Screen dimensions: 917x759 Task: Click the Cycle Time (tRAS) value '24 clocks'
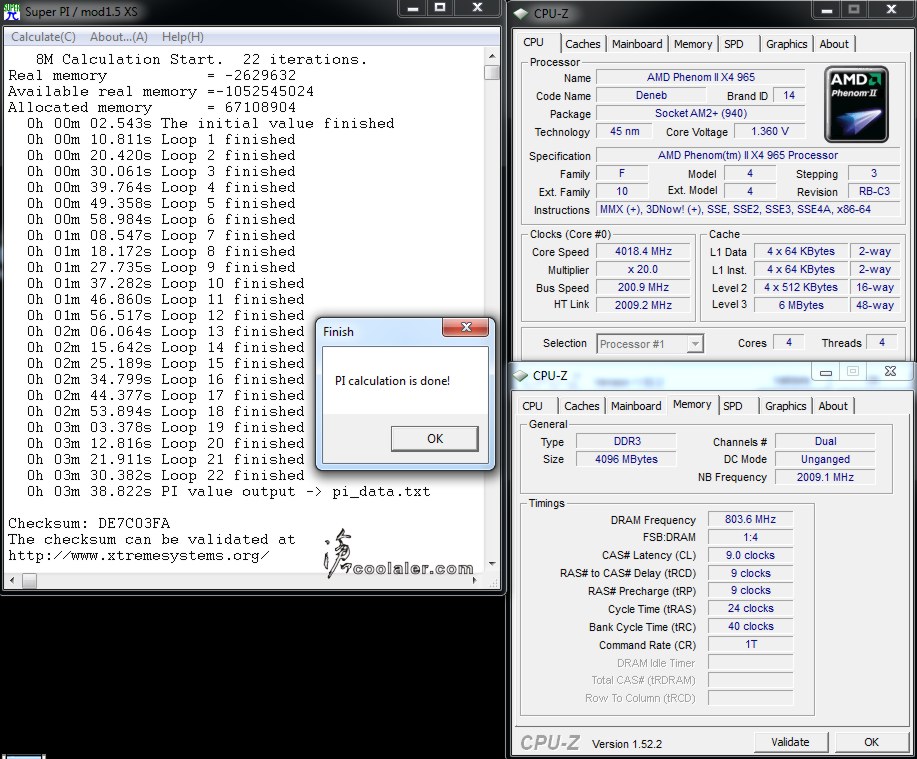pos(750,608)
